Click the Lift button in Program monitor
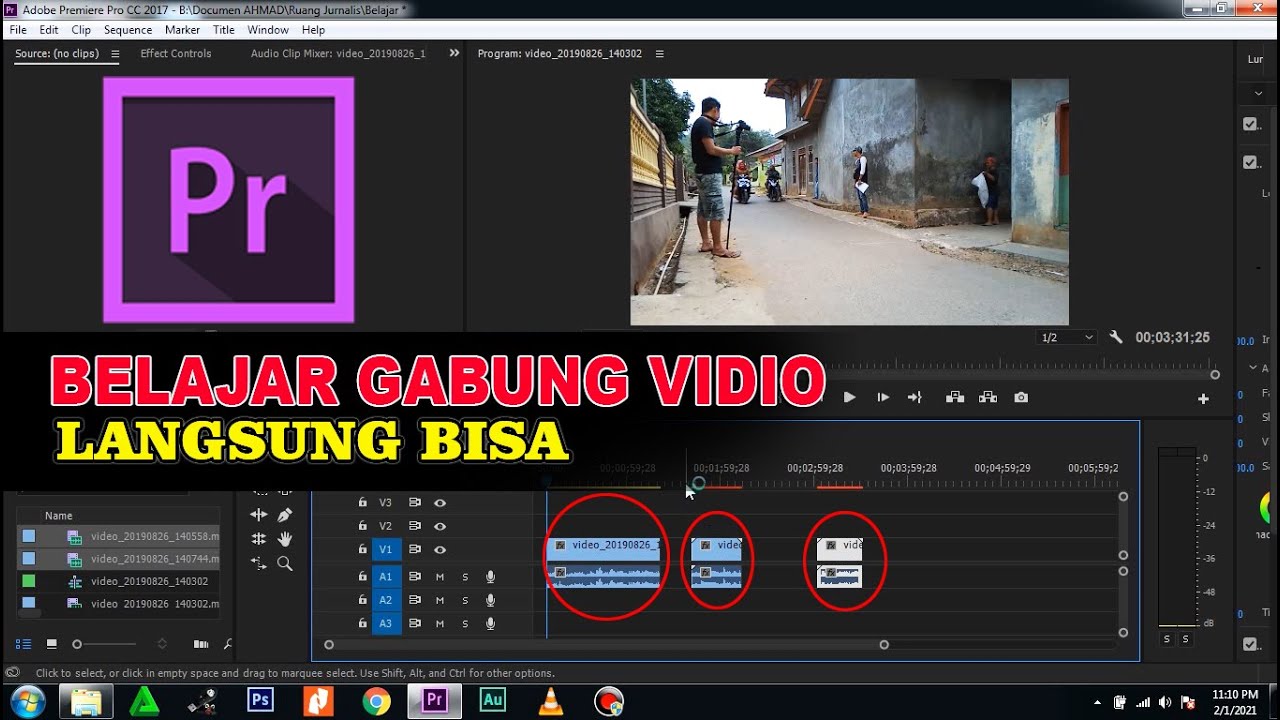1280x720 pixels. point(955,398)
